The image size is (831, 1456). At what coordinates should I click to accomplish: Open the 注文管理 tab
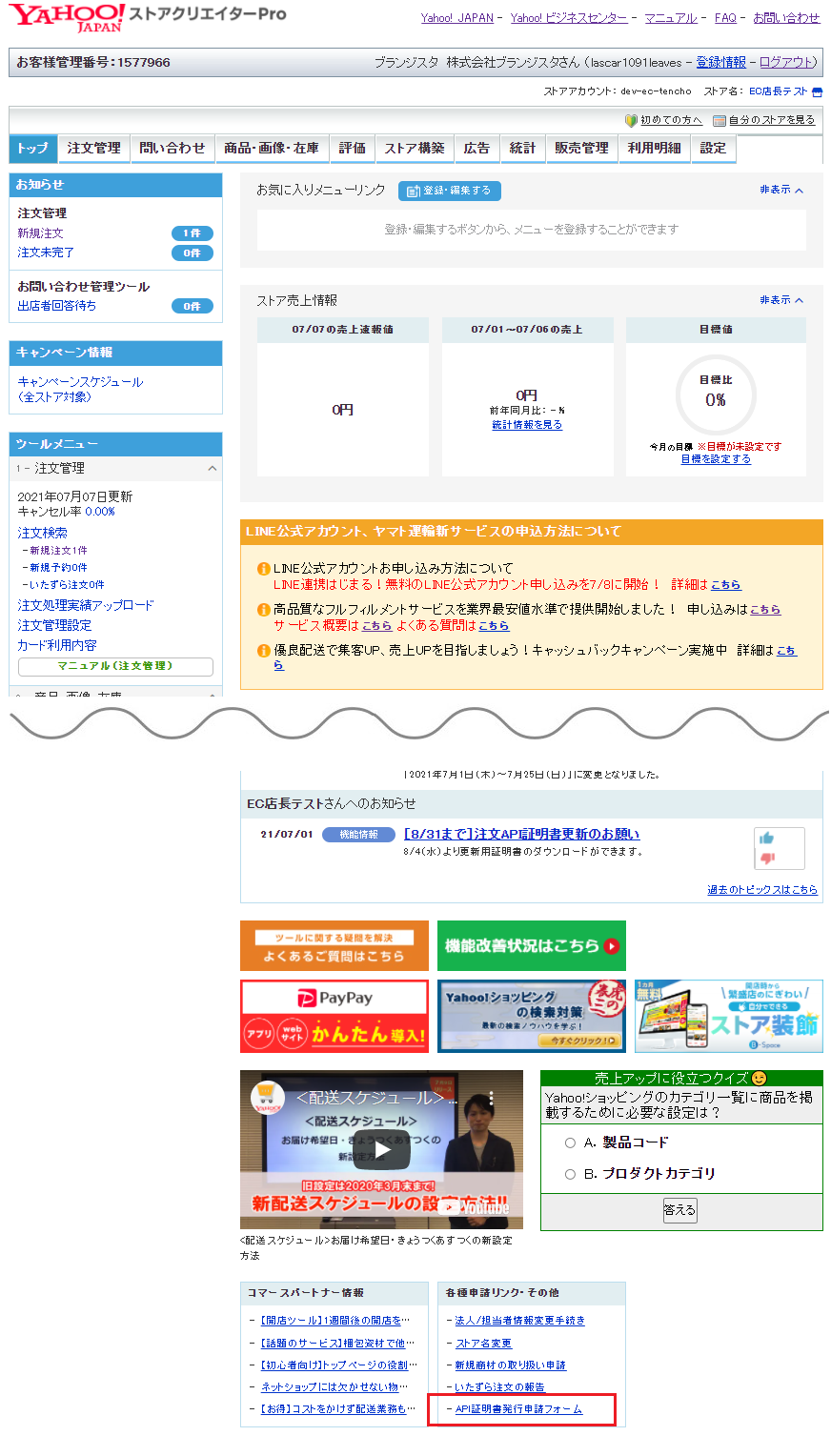coord(93,149)
